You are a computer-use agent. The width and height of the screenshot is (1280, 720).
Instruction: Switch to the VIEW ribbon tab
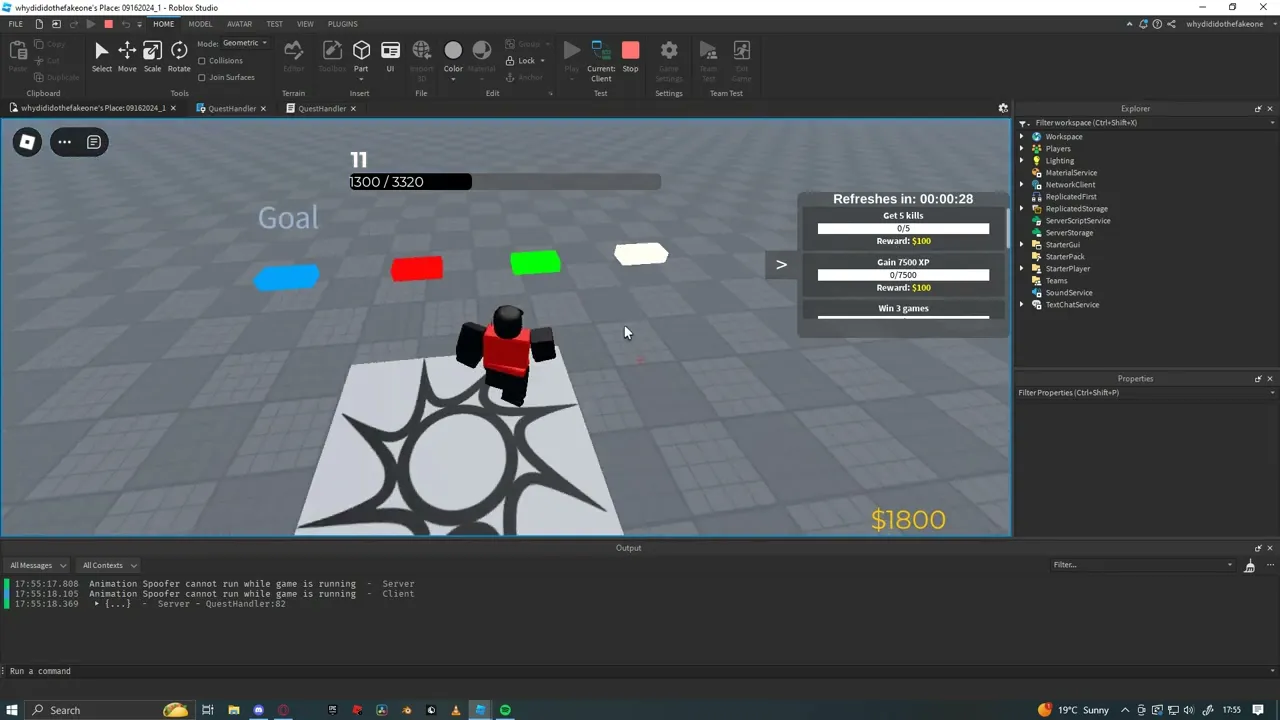pyautogui.click(x=305, y=24)
